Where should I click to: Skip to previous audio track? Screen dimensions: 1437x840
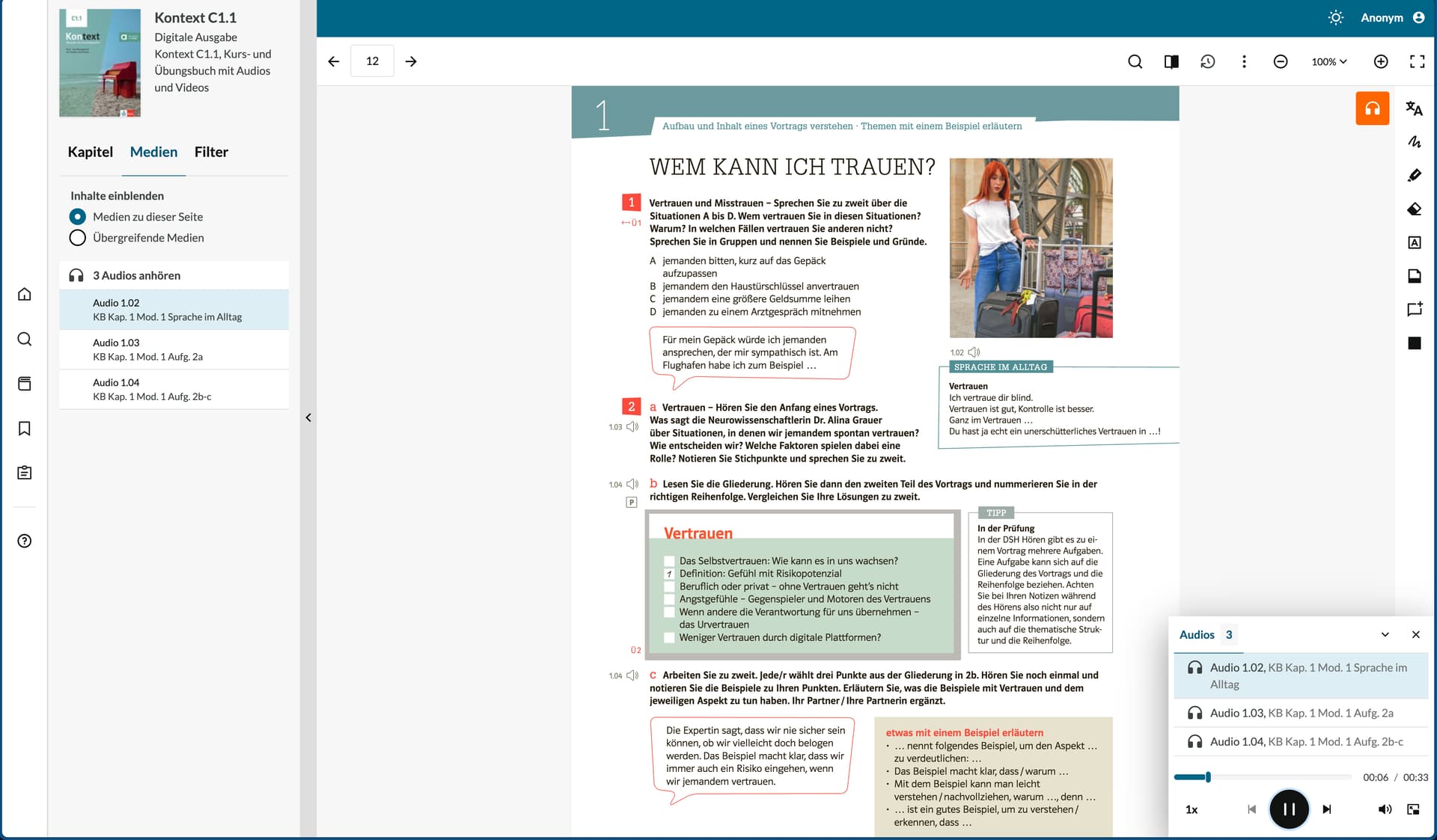(x=1251, y=809)
